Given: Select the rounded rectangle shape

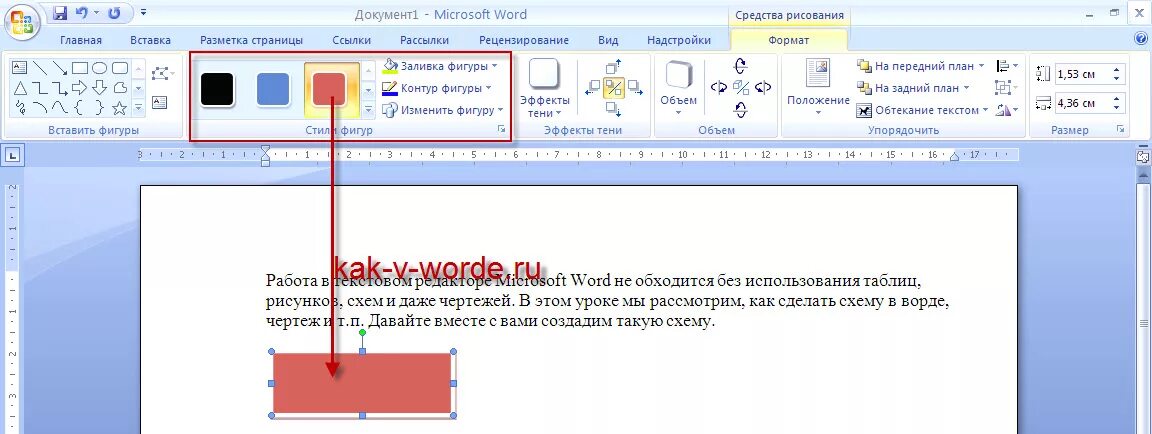Looking at the screenshot, I should pos(120,68).
